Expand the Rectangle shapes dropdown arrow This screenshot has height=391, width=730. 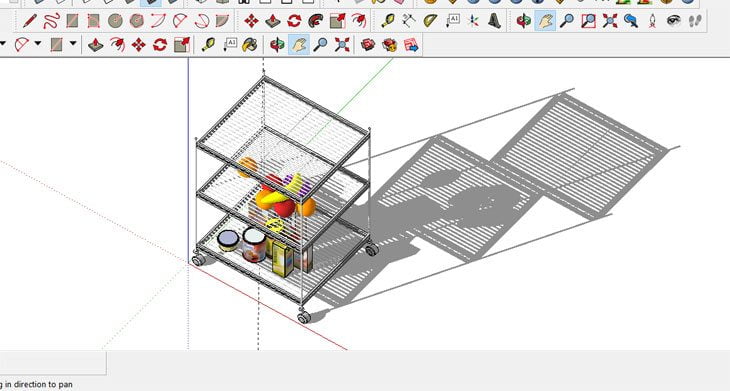point(73,44)
